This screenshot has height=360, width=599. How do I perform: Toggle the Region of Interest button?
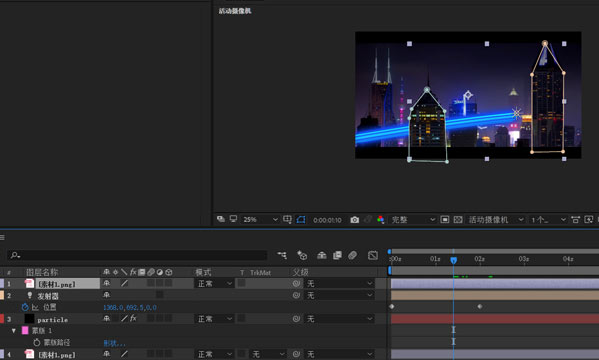445,219
